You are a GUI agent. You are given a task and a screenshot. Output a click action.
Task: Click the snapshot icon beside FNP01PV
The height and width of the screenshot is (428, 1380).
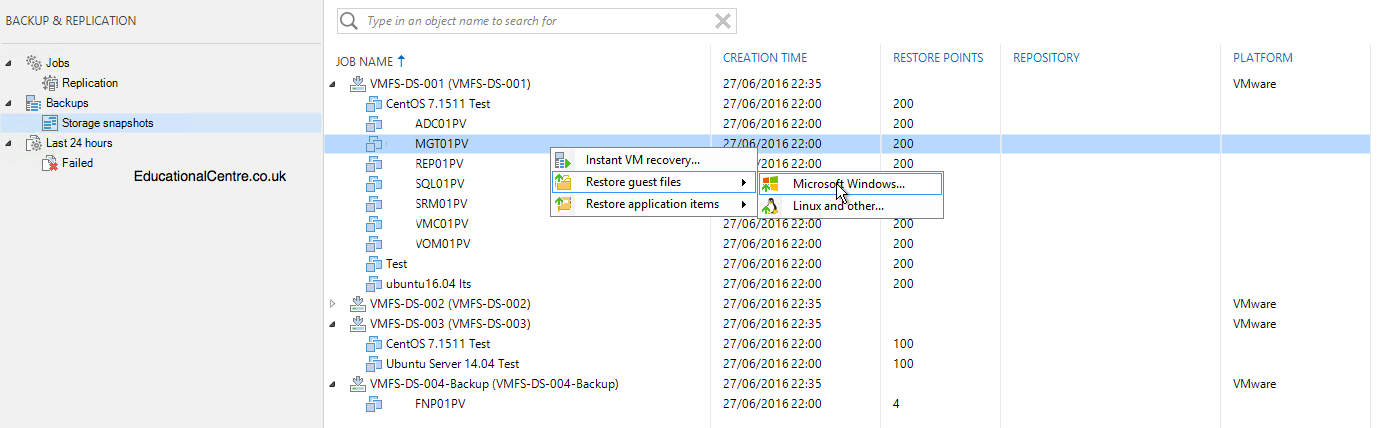point(374,404)
